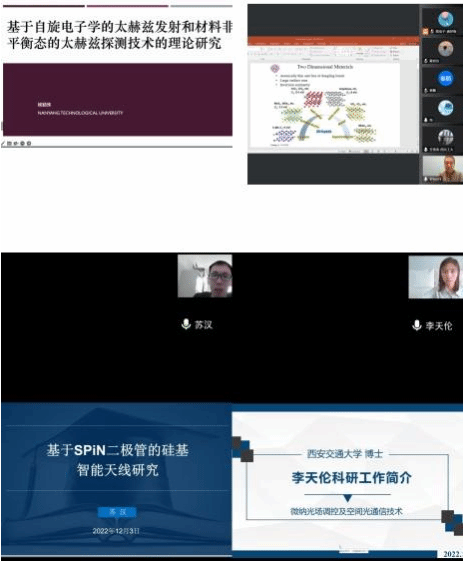The height and width of the screenshot is (561, 464).
Task: Click the Two Dimensional Materials slide content
Action: click(x=325, y=105)
